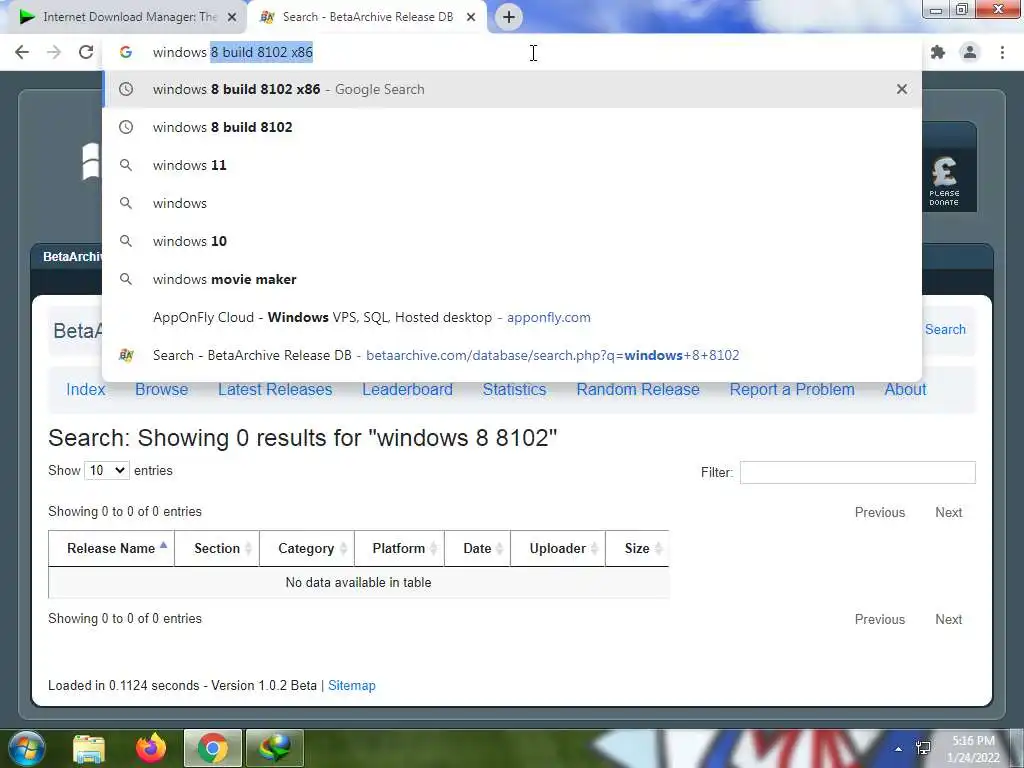Reload the current page

(86, 52)
